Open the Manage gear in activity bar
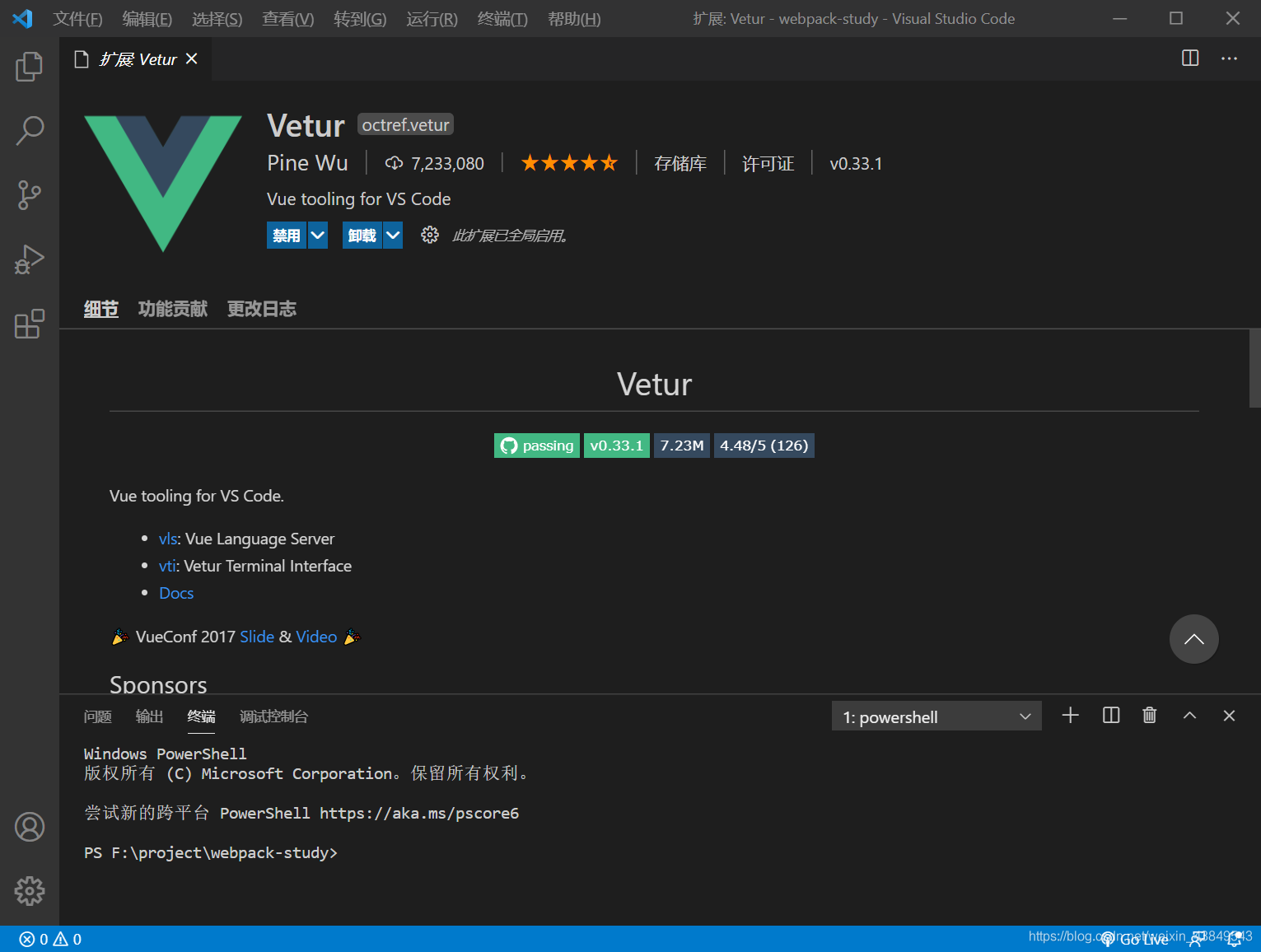Screen dimensions: 1261x952 [x=30, y=890]
